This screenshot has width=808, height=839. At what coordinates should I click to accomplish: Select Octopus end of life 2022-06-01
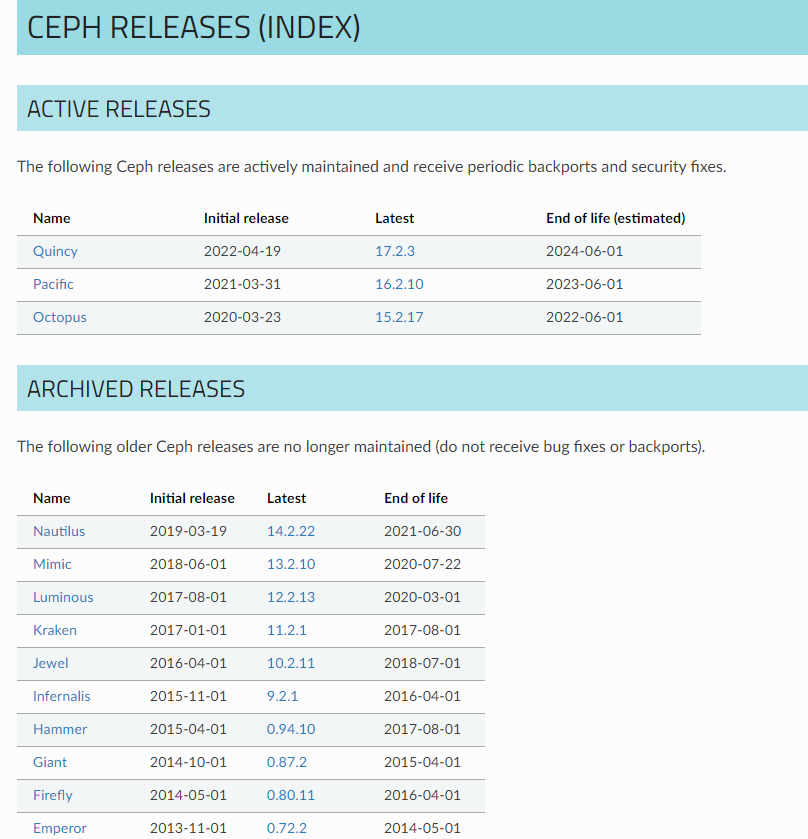[584, 317]
